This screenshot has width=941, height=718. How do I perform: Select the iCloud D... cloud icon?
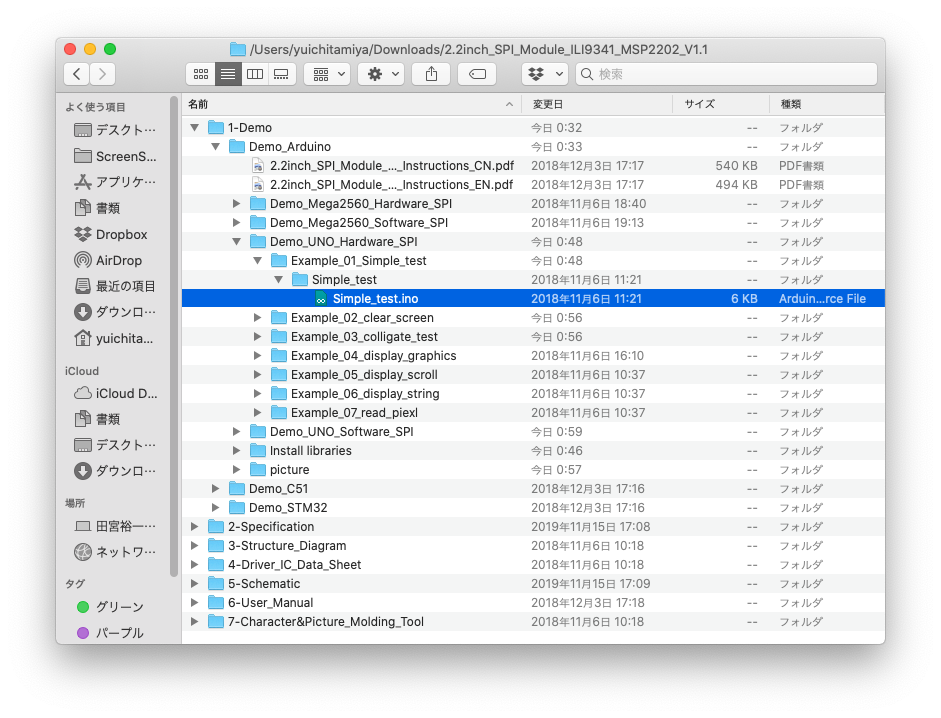click(x=83, y=393)
